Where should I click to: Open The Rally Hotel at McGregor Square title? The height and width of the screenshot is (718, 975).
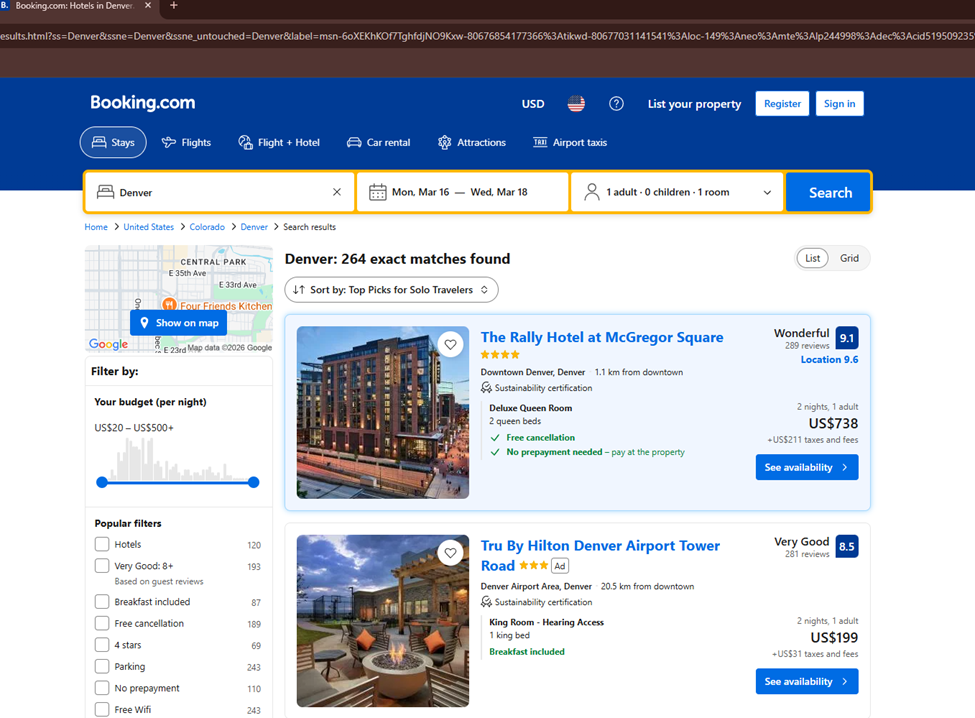pos(601,337)
